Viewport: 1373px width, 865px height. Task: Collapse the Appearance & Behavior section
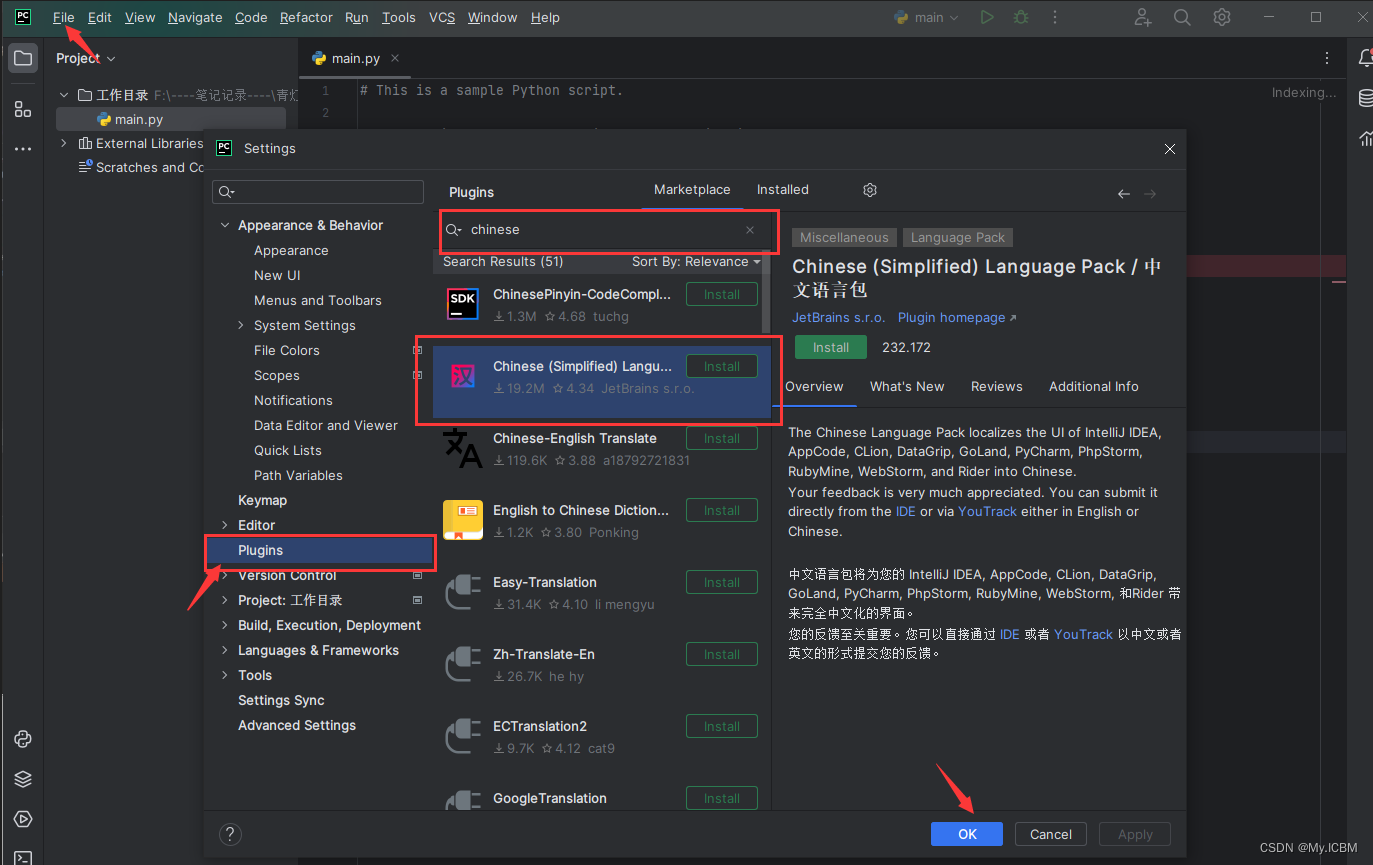(225, 226)
